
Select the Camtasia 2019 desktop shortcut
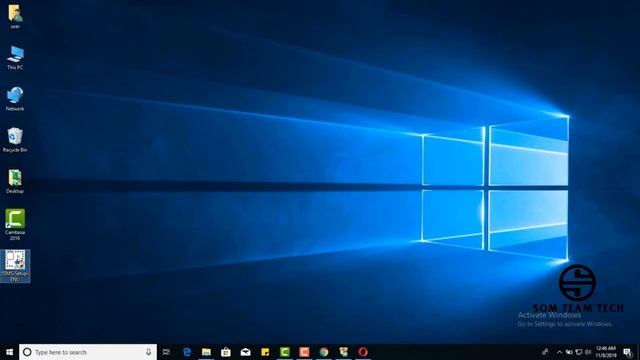[15, 224]
